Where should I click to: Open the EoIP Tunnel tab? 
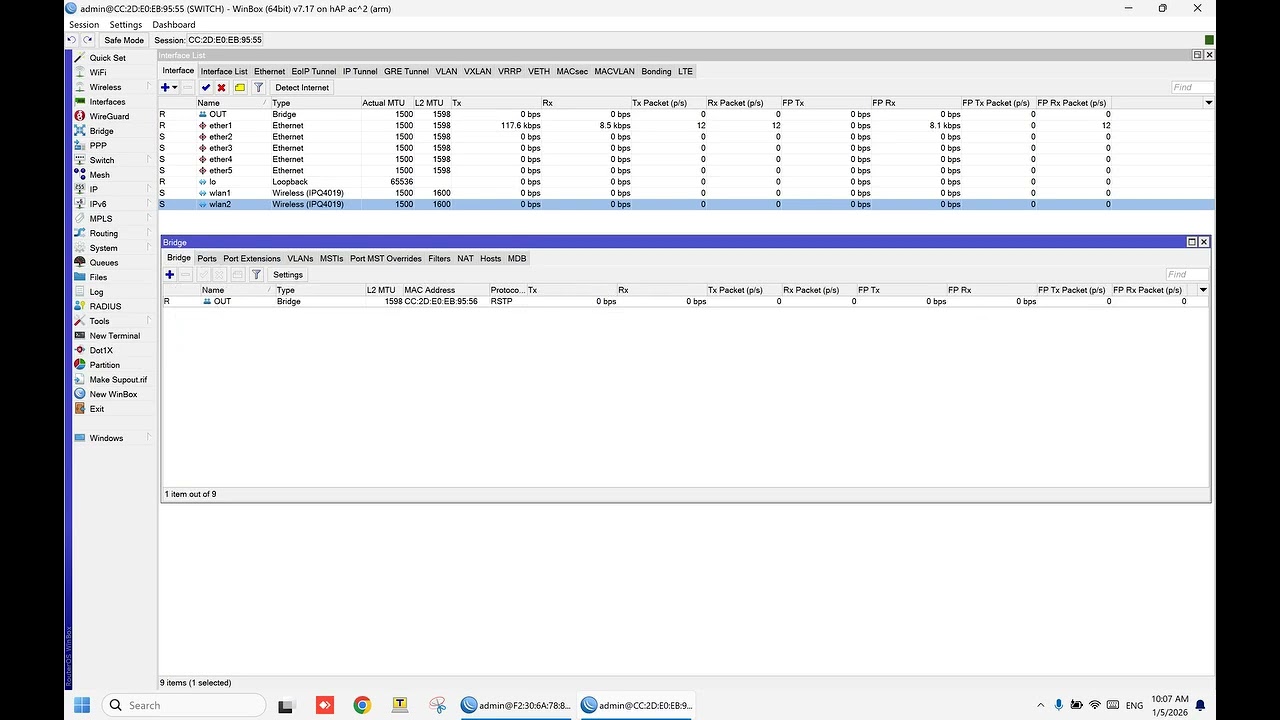pyautogui.click(x=314, y=71)
